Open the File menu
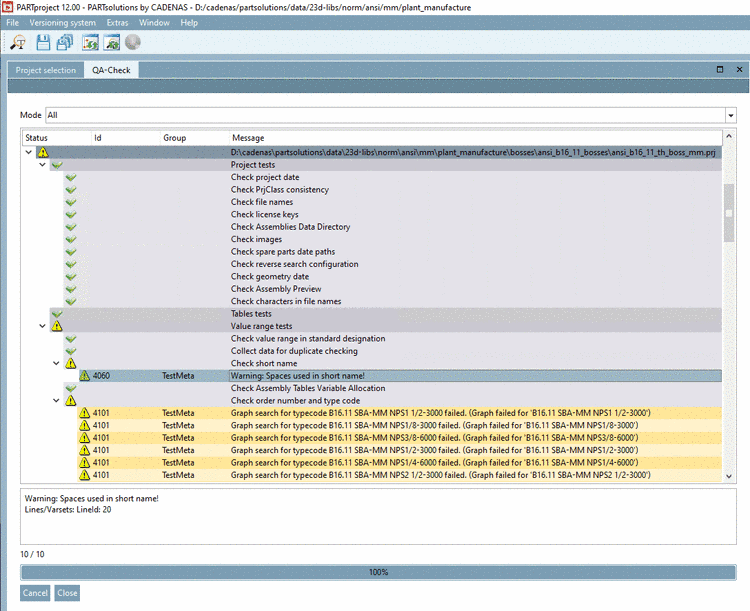Image resolution: width=750 pixels, height=611 pixels. click(12, 23)
